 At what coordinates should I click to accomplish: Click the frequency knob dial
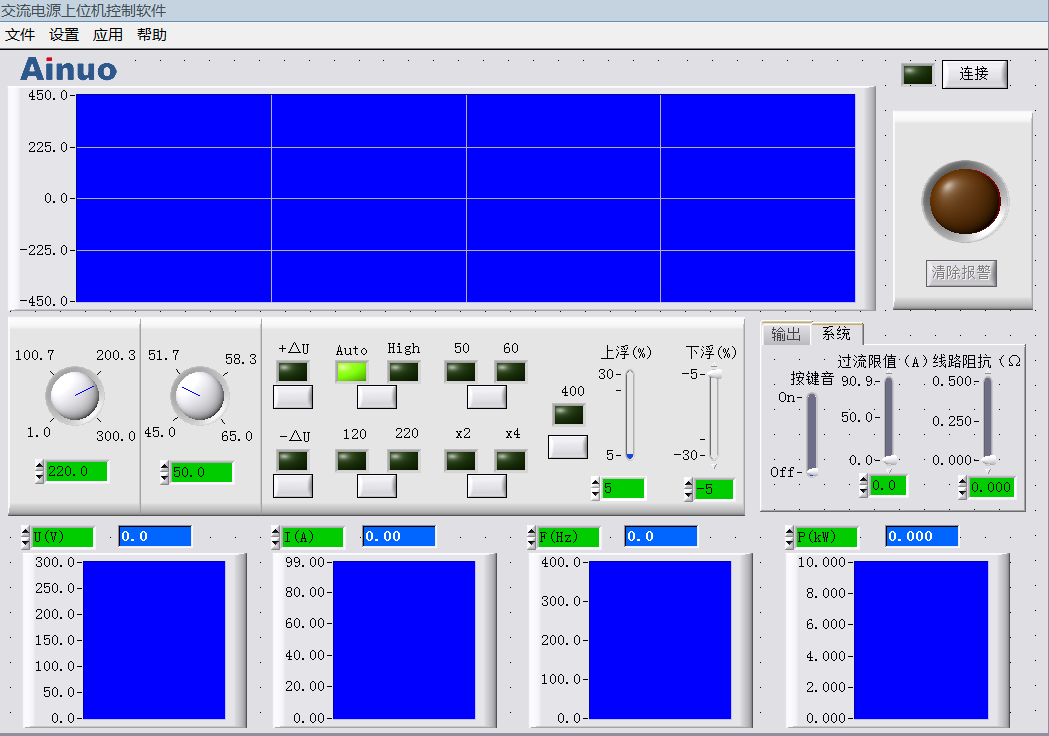pos(198,393)
